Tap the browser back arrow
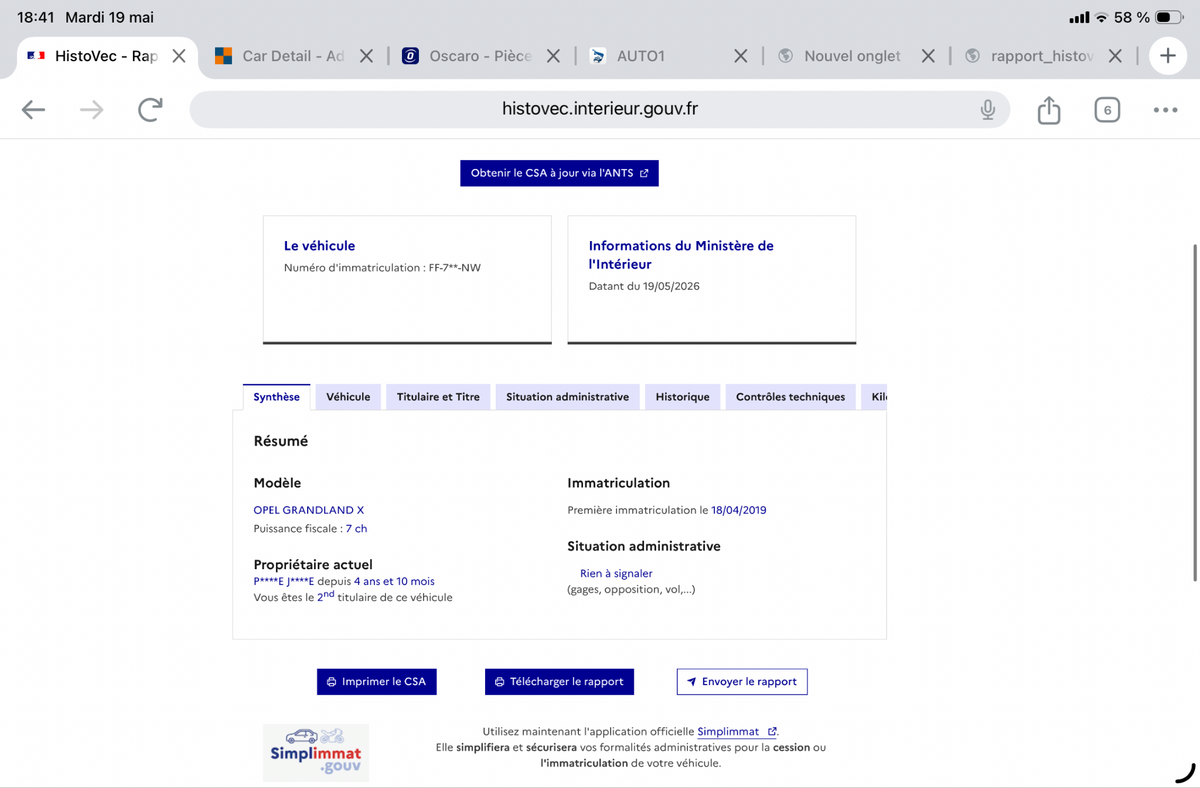The image size is (1200, 788). pos(34,110)
